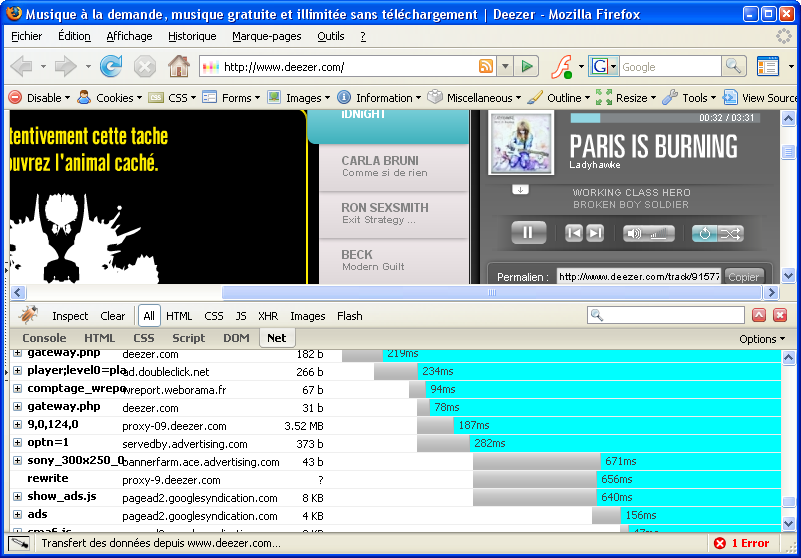Viewport: 801px width, 558px height.
Task: Open the Affichage menu
Action: (129, 36)
